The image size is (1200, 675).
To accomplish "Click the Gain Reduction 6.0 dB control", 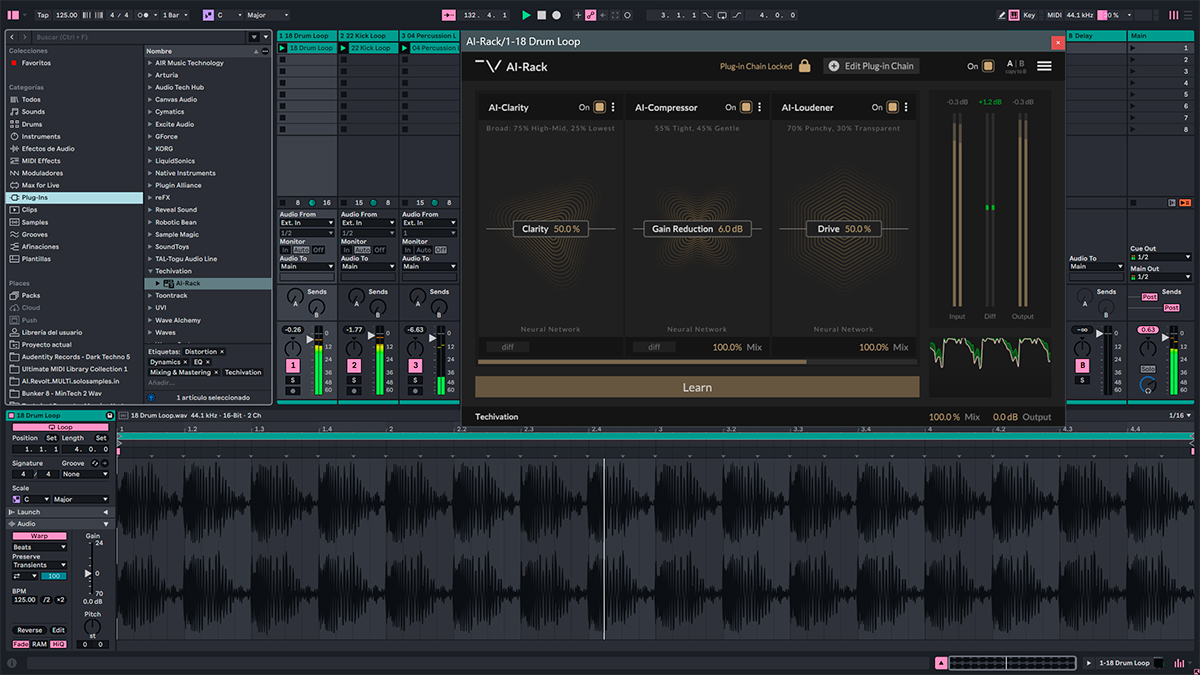I will click(x=697, y=229).
